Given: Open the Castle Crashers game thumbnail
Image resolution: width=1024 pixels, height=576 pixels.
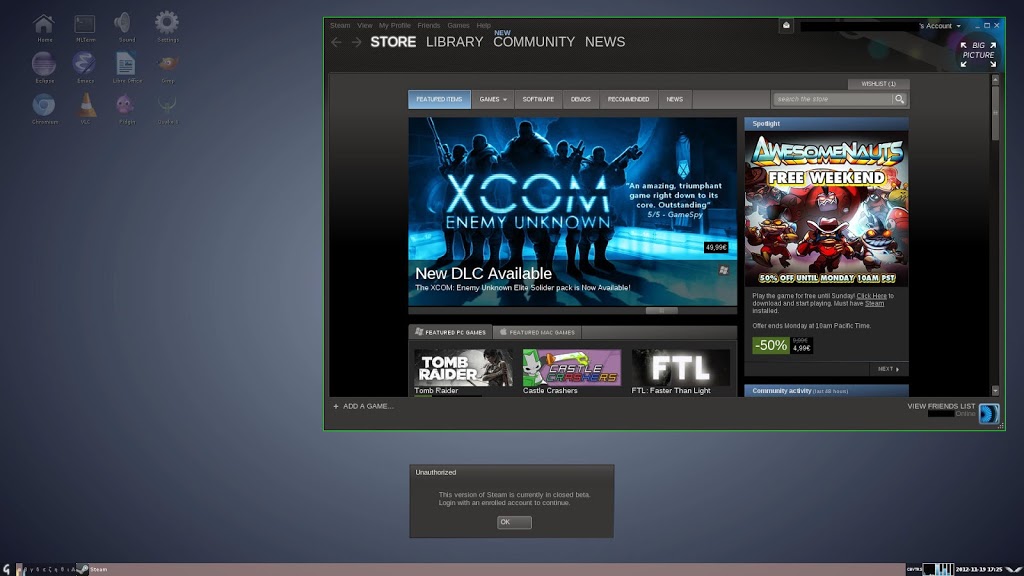Looking at the screenshot, I should 571,368.
